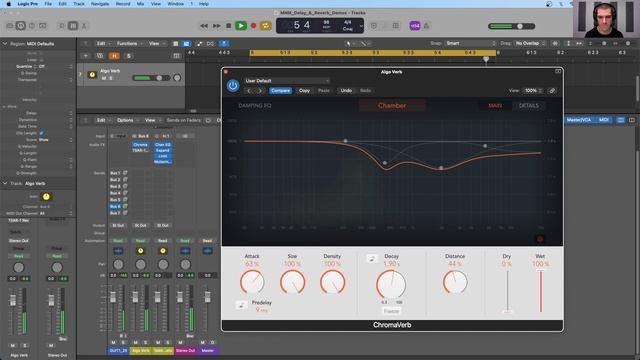Screen dimensions: 640x360
Task: Open the Help menu
Action: [204, 4]
